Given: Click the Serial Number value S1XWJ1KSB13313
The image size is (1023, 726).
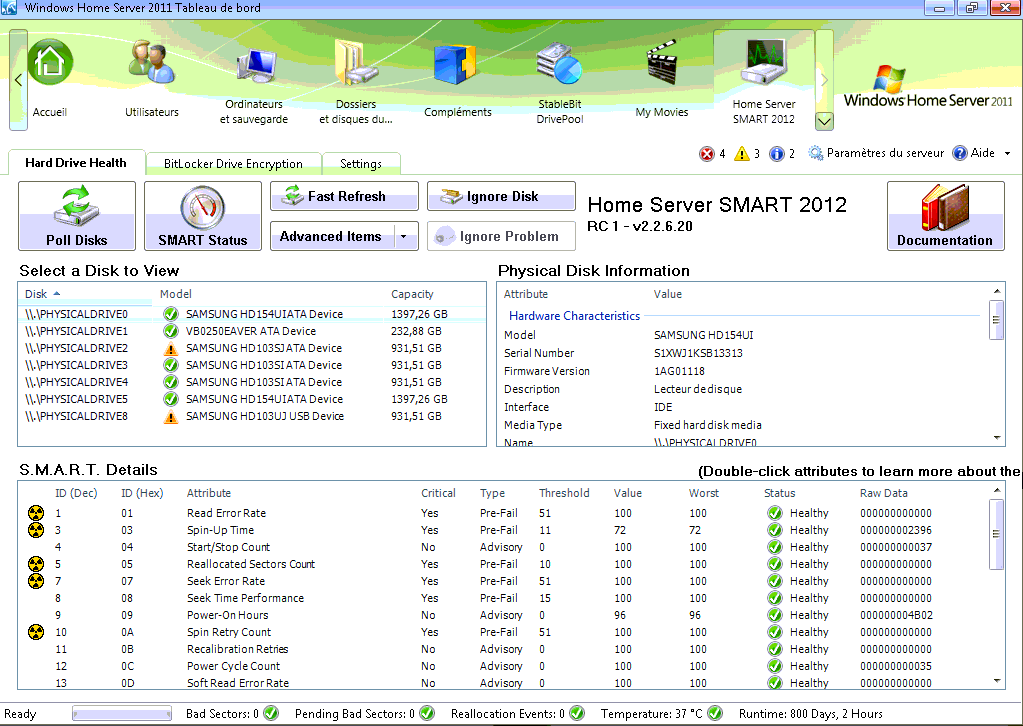Looking at the screenshot, I should pyautogui.click(x=698, y=353).
